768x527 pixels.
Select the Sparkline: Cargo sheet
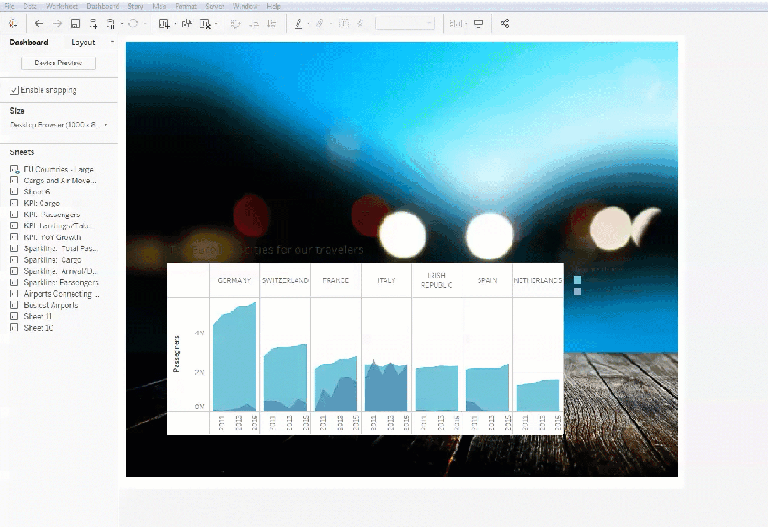(46, 260)
